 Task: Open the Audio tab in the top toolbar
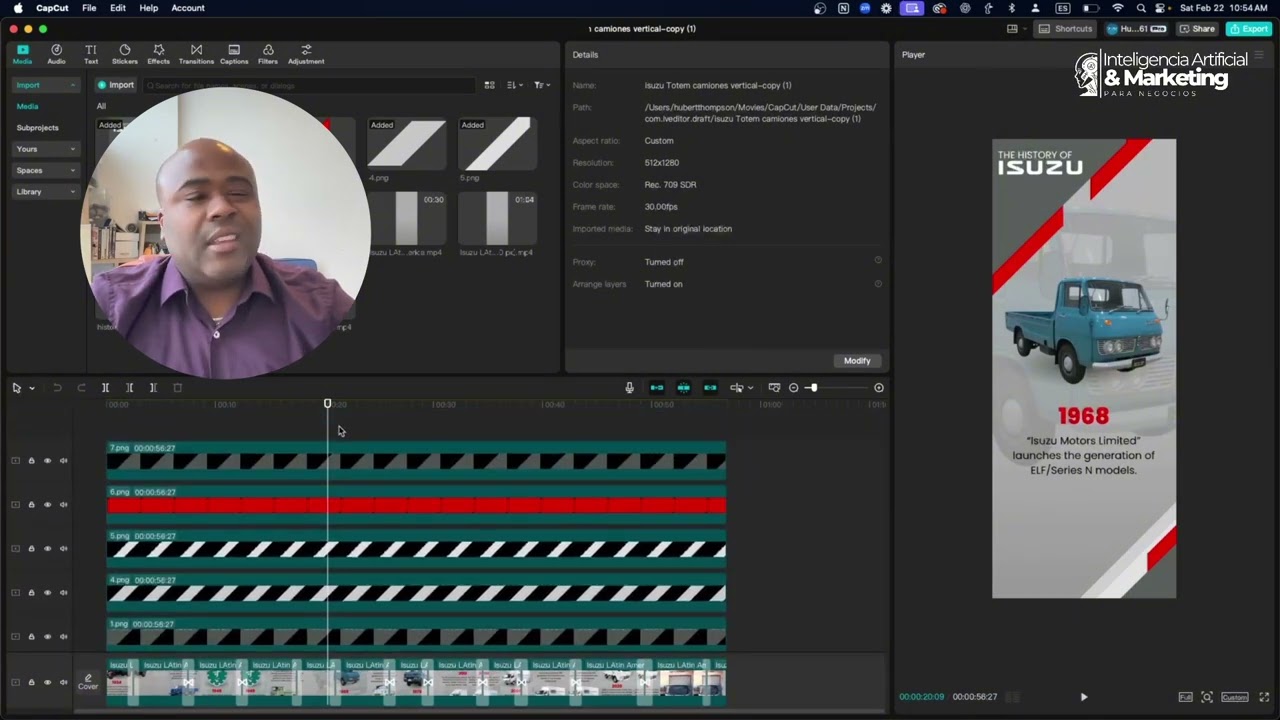point(56,54)
